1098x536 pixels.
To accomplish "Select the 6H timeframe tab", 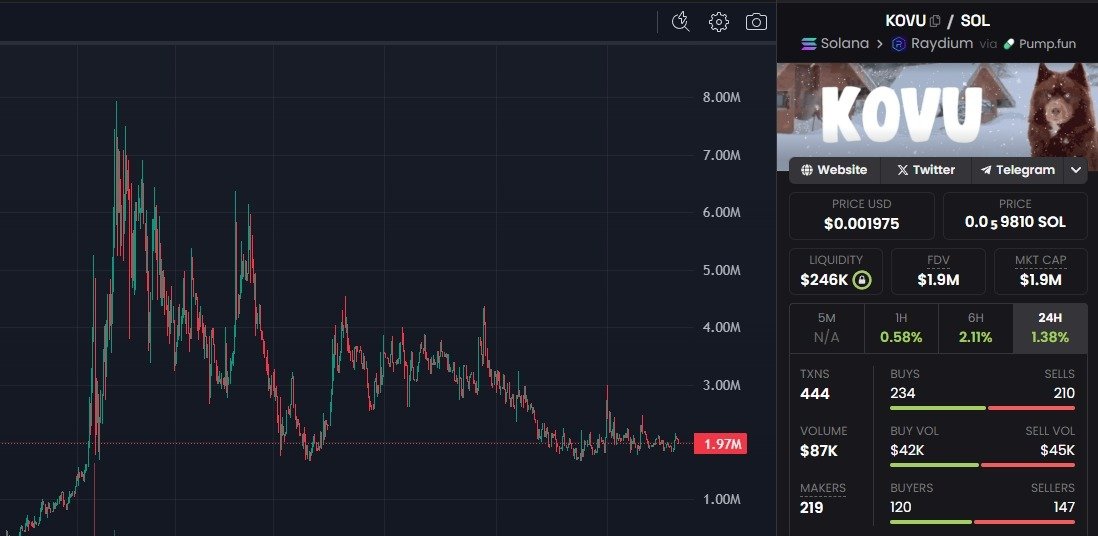I will pyautogui.click(x=975, y=328).
